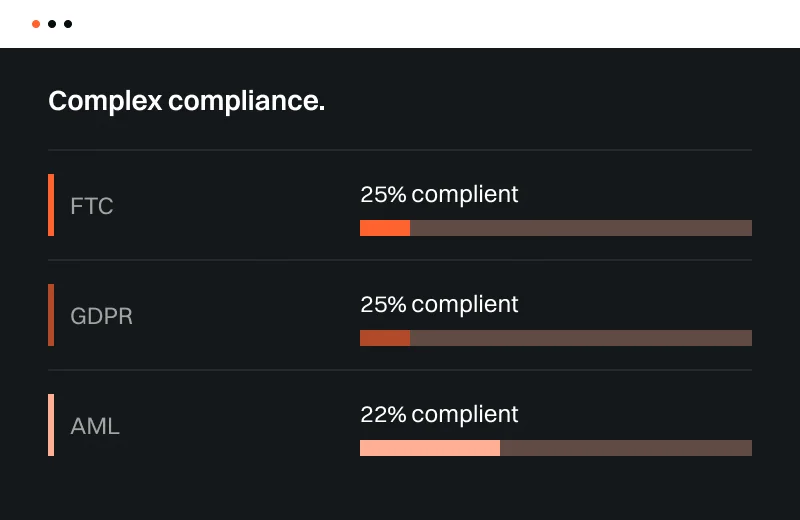Click the GDPR progress bar filled portion
This screenshot has width=800, height=520.
[385, 338]
